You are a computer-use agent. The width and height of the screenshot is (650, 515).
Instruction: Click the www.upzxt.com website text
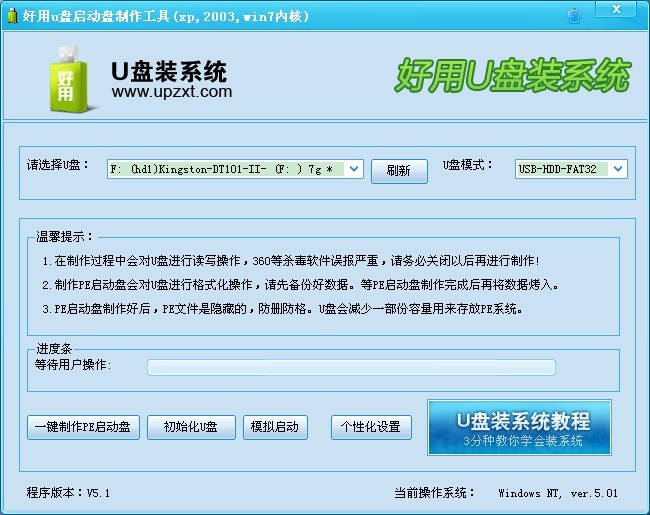(x=172, y=91)
